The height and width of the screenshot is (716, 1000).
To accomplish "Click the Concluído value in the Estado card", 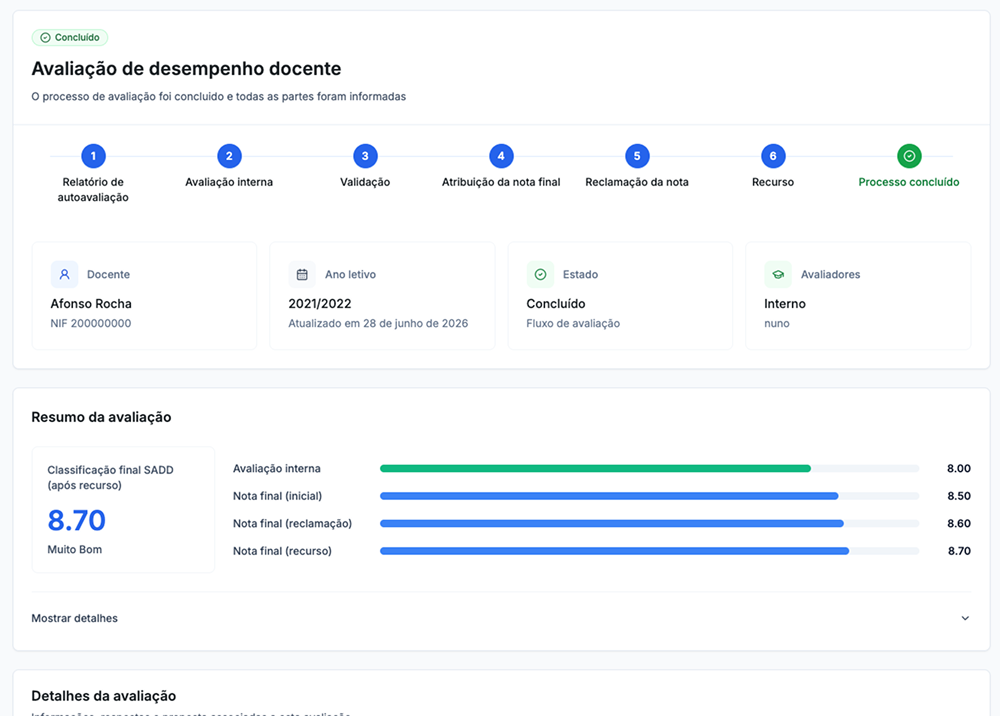I will pos(555,303).
